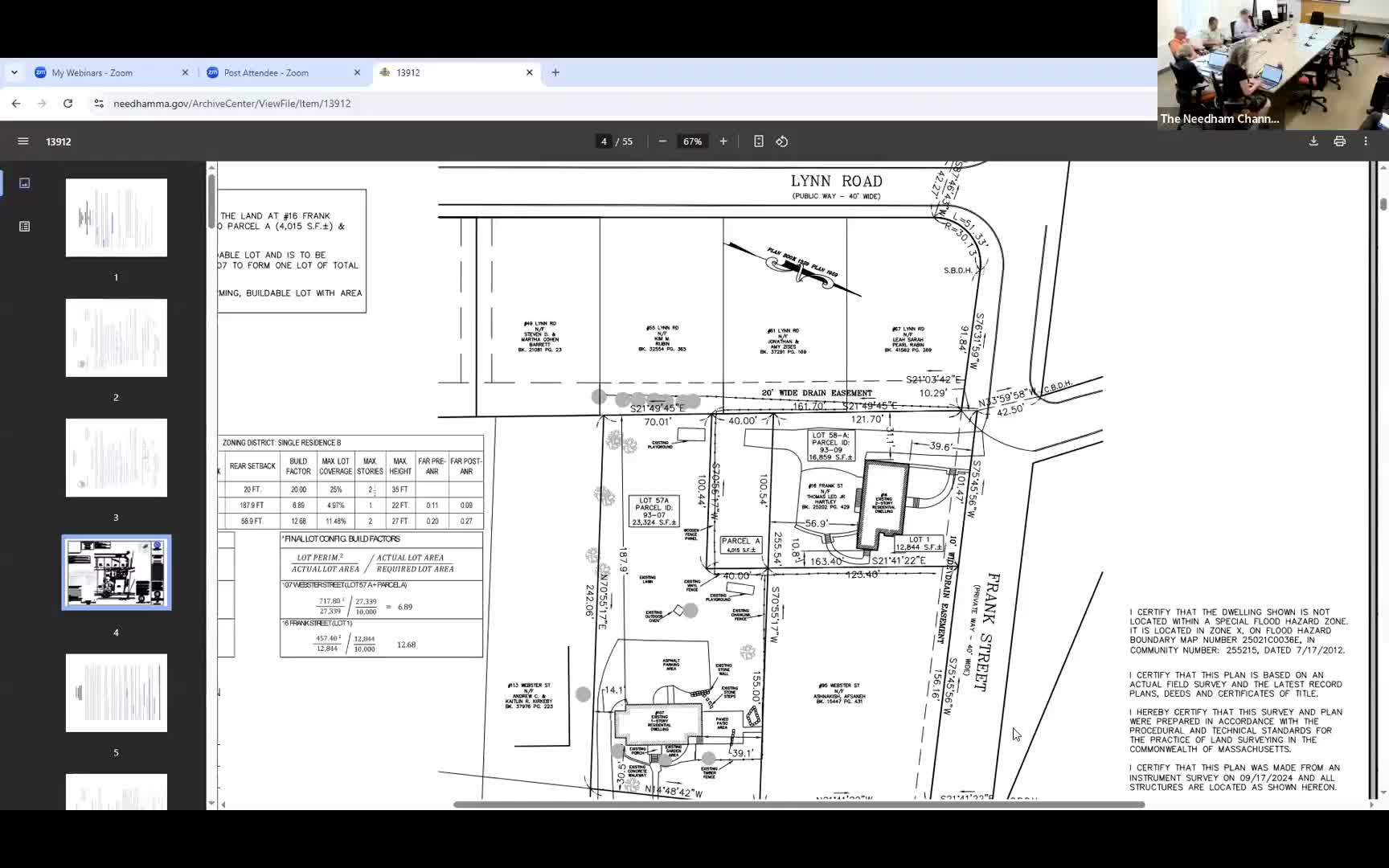Show page thumbnails view in sidebar
The width and height of the screenshot is (1389, 868).
coord(25,183)
